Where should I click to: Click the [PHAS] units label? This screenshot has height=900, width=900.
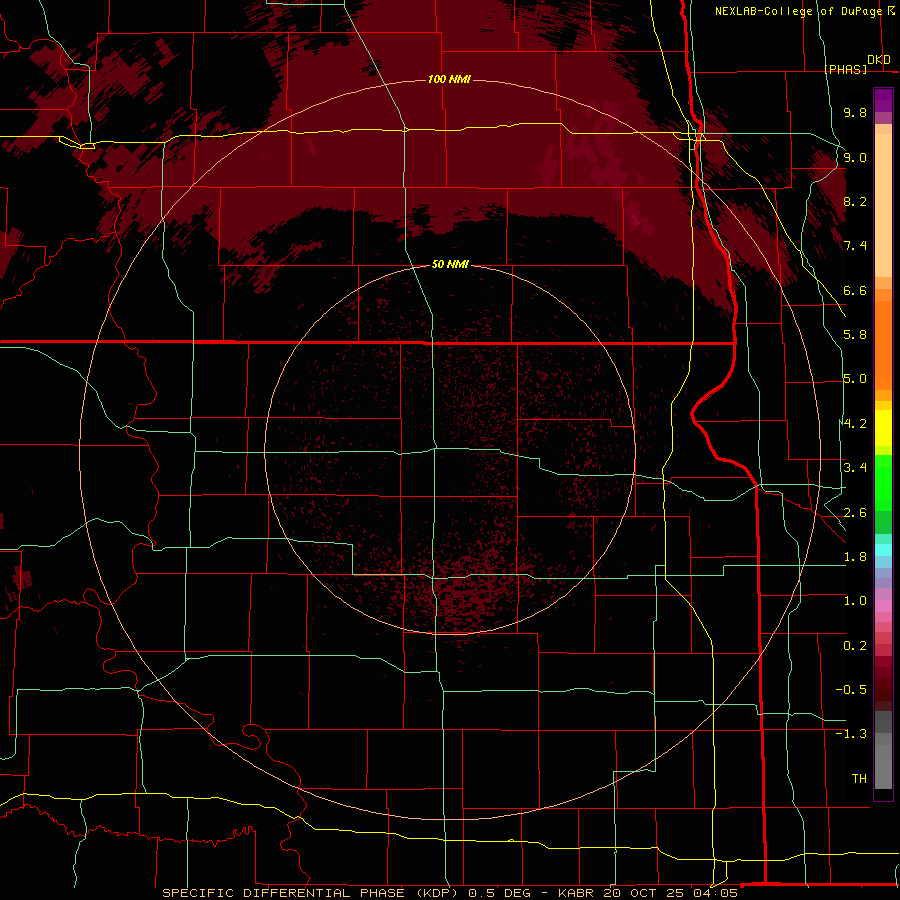pyautogui.click(x=846, y=69)
